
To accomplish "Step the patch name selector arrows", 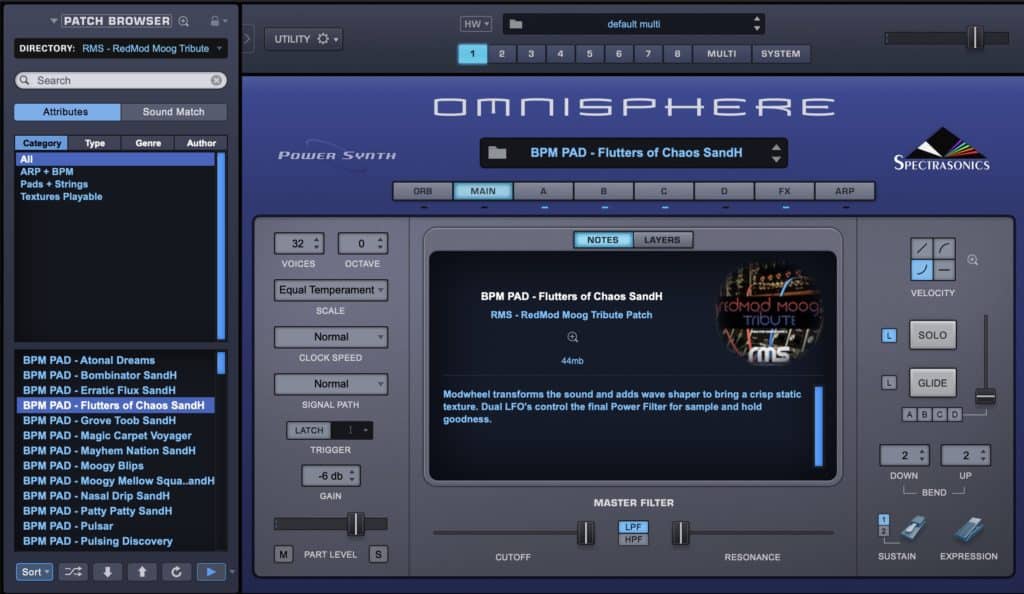I will point(776,153).
